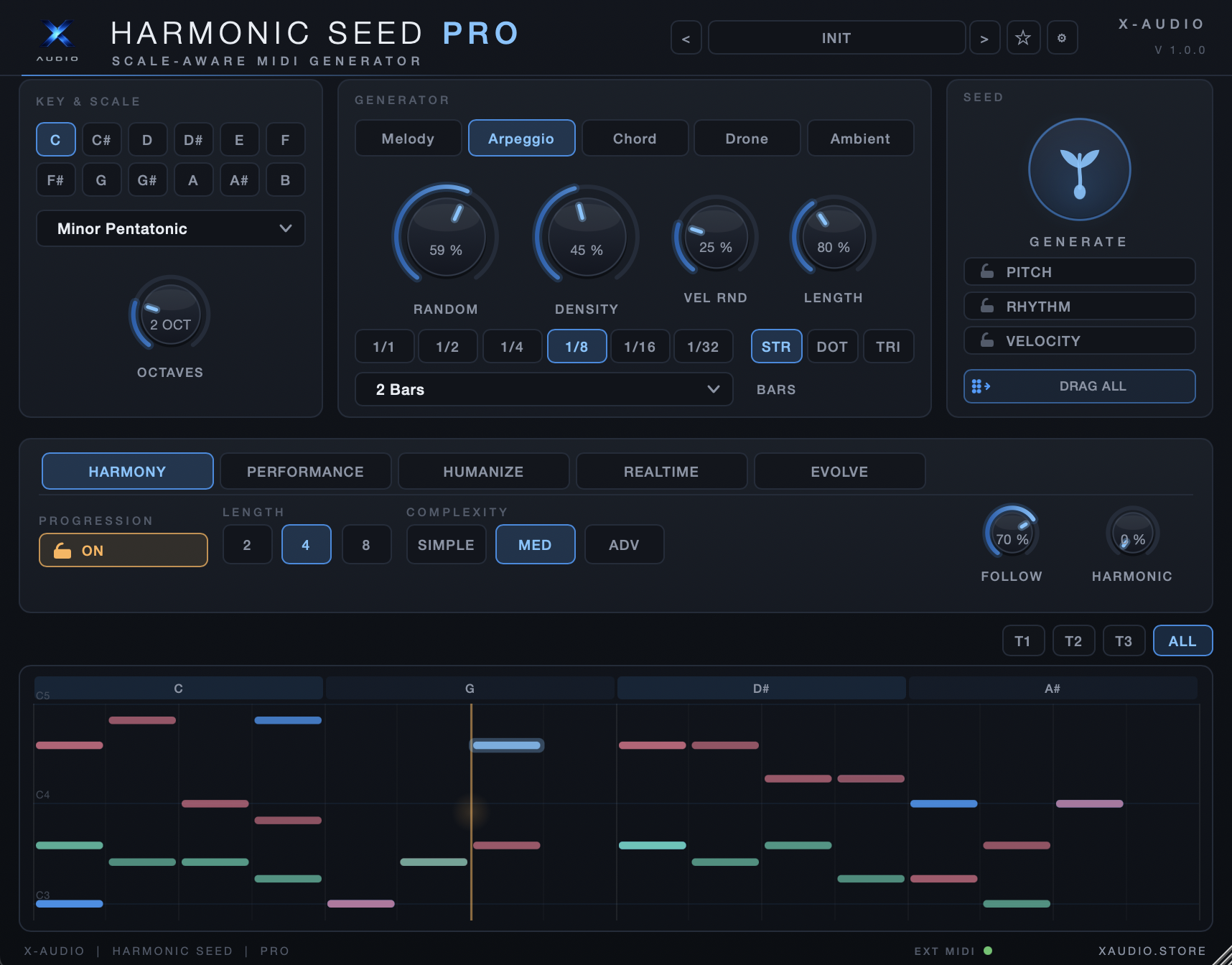Viewport: 1232px width, 965px height.
Task: Open the Evolve tab
Action: pyautogui.click(x=839, y=471)
